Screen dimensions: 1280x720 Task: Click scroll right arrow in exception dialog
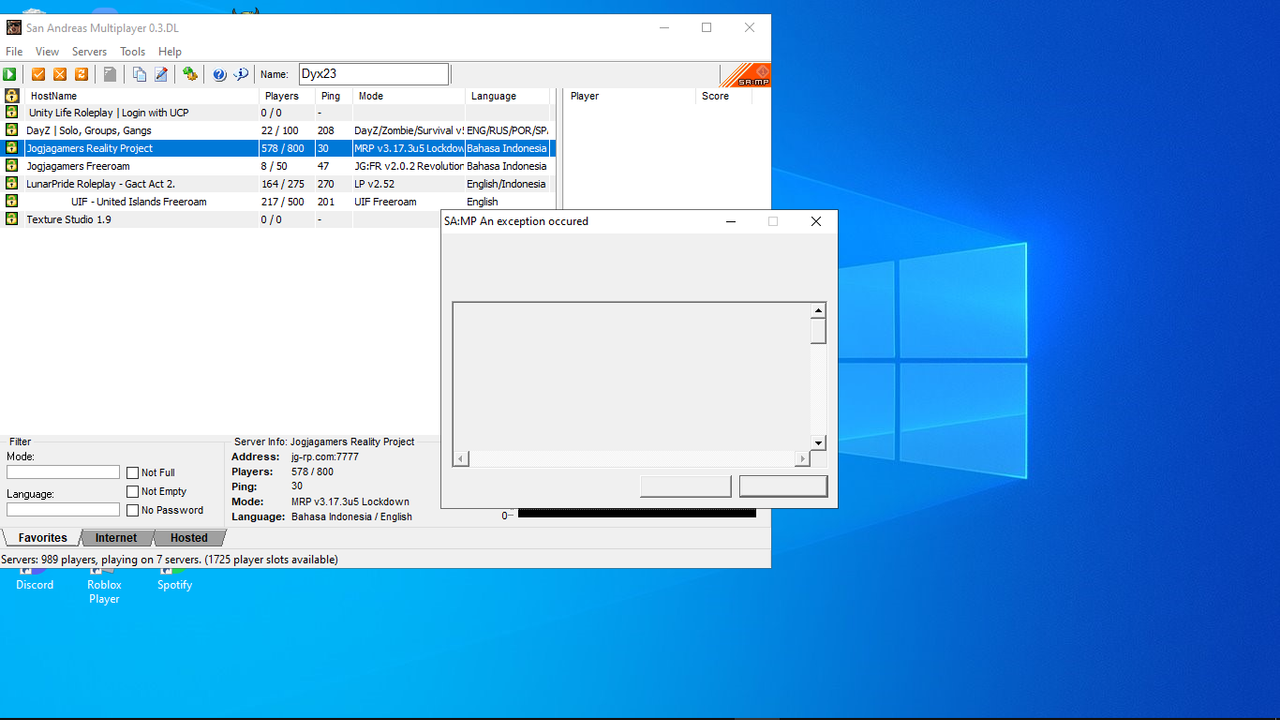802,458
